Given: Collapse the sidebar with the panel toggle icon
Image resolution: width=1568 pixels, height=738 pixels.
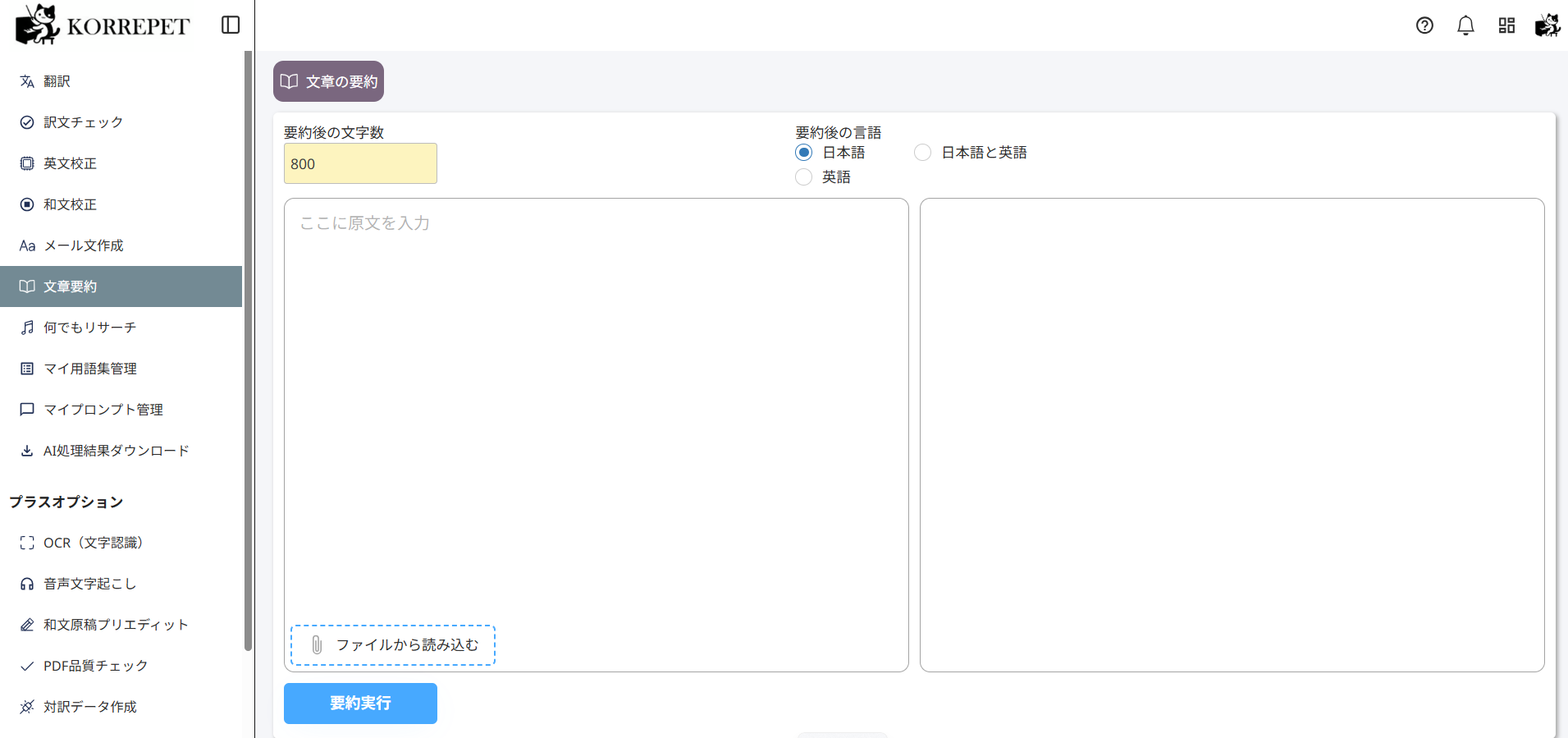Looking at the screenshot, I should pos(231,25).
